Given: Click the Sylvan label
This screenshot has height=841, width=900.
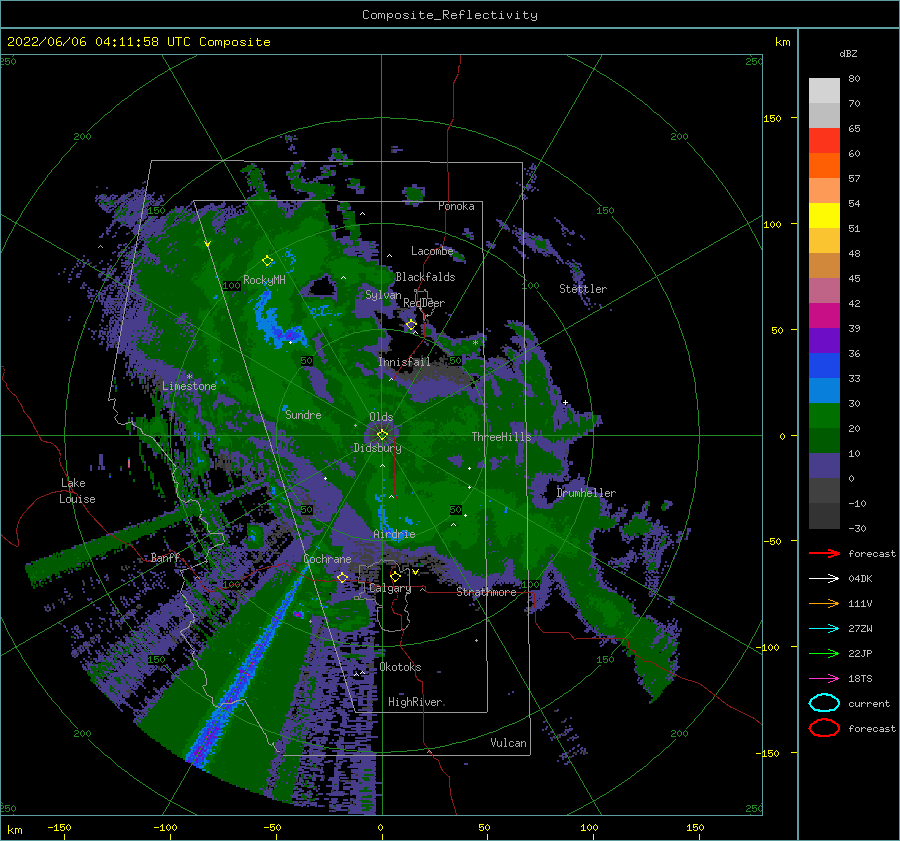Looking at the screenshot, I should 383,295.
